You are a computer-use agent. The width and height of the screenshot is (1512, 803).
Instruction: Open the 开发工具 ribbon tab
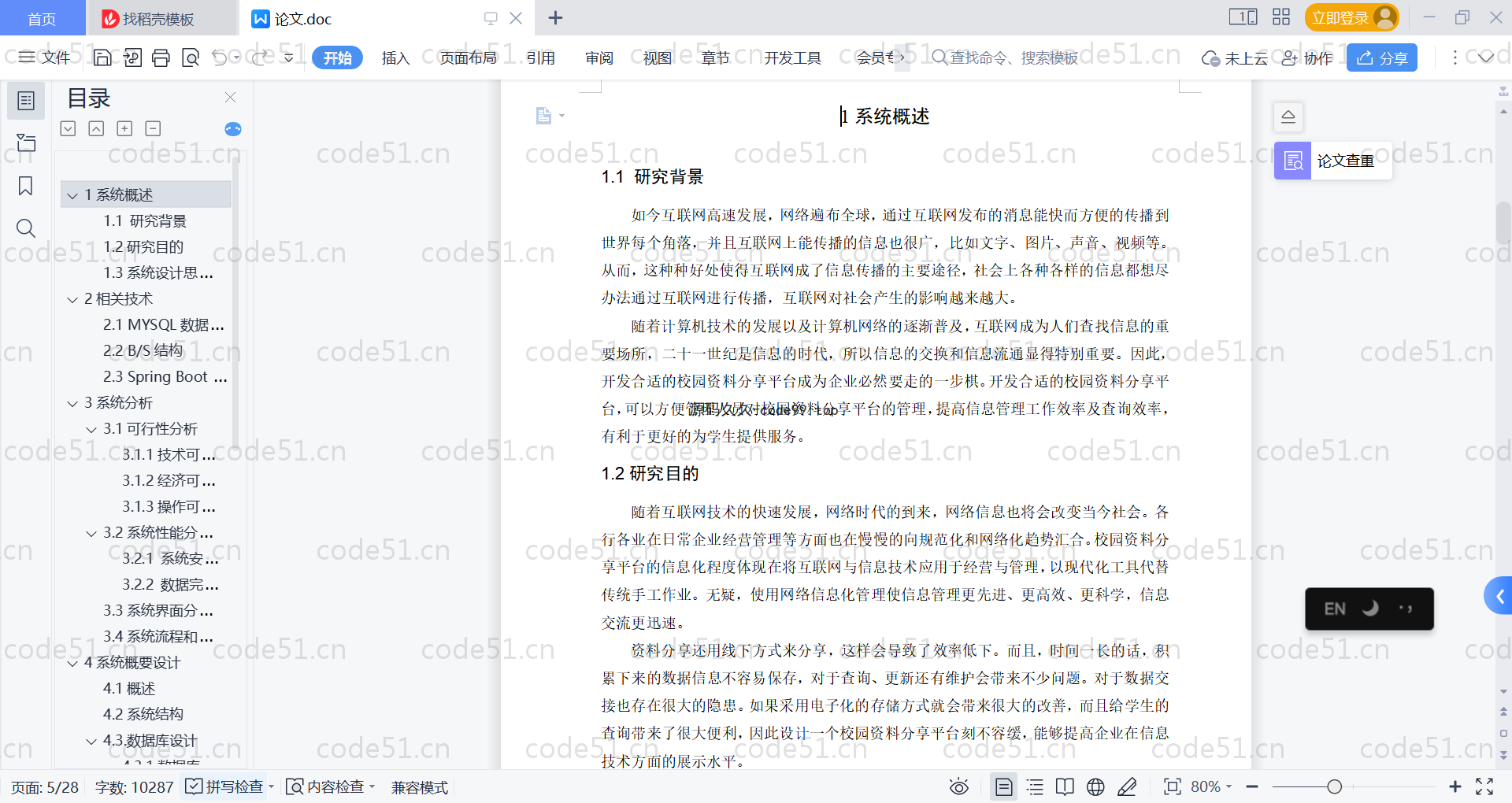tap(792, 58)
